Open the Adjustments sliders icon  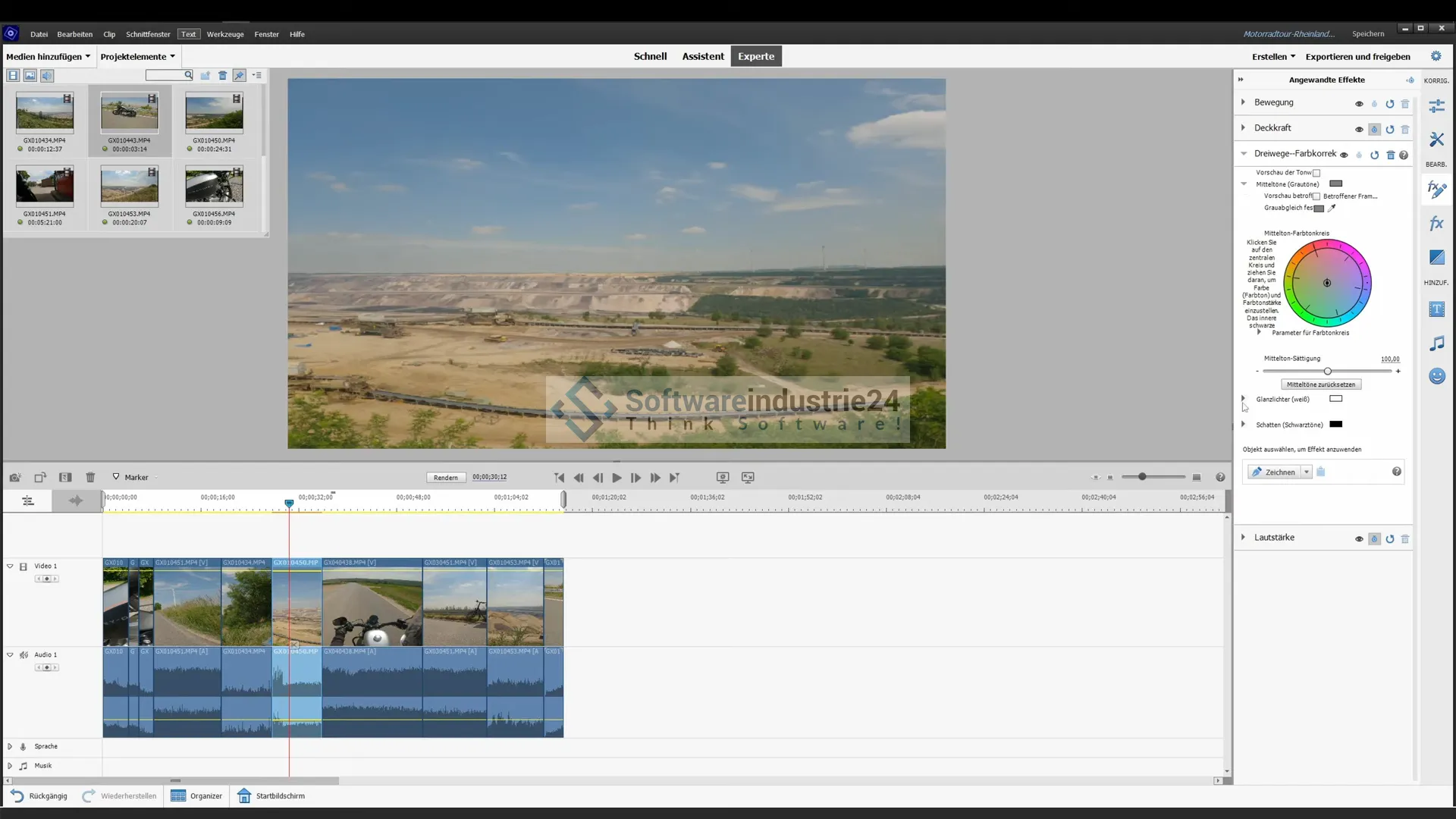[x=1436, y=107]
